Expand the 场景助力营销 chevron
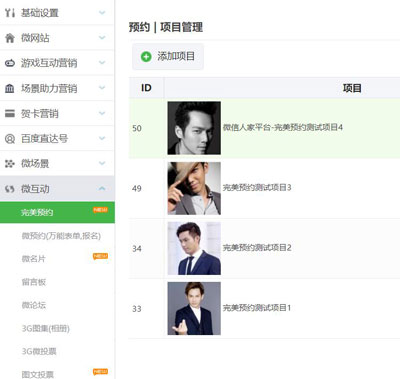The image size is (400, 379). [102, 88]
